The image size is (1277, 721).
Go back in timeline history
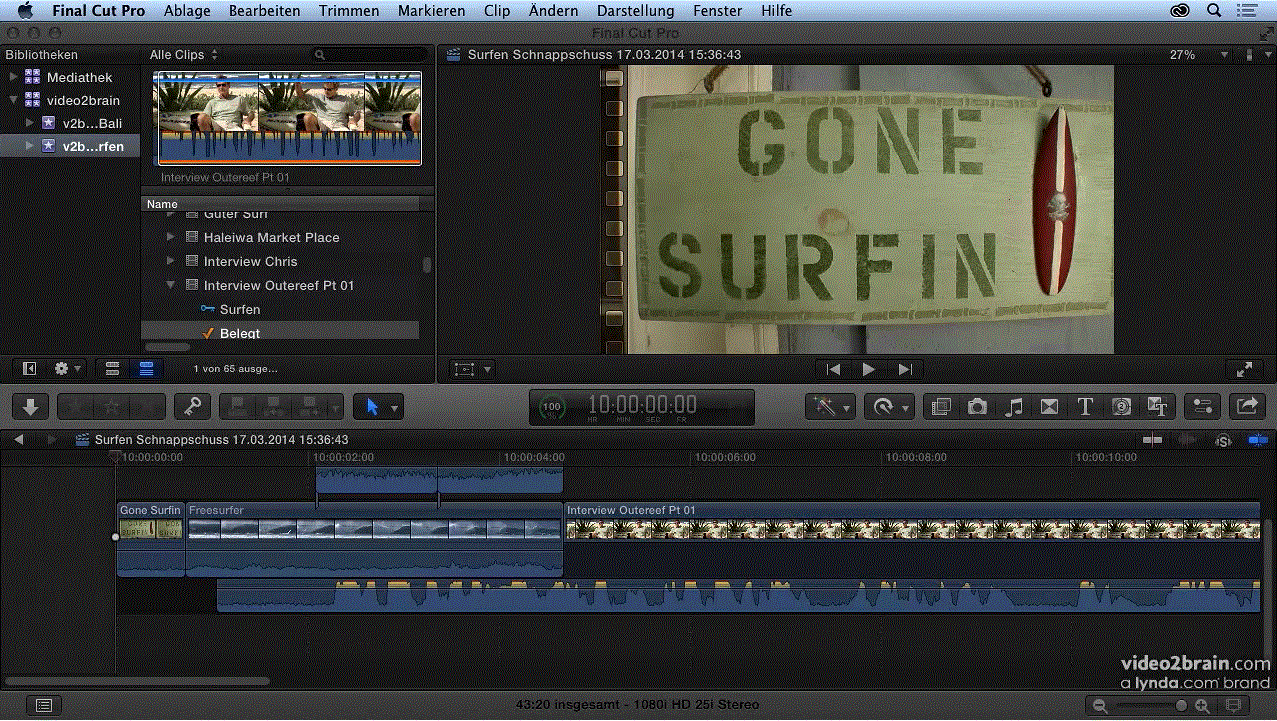click(17, 439)
